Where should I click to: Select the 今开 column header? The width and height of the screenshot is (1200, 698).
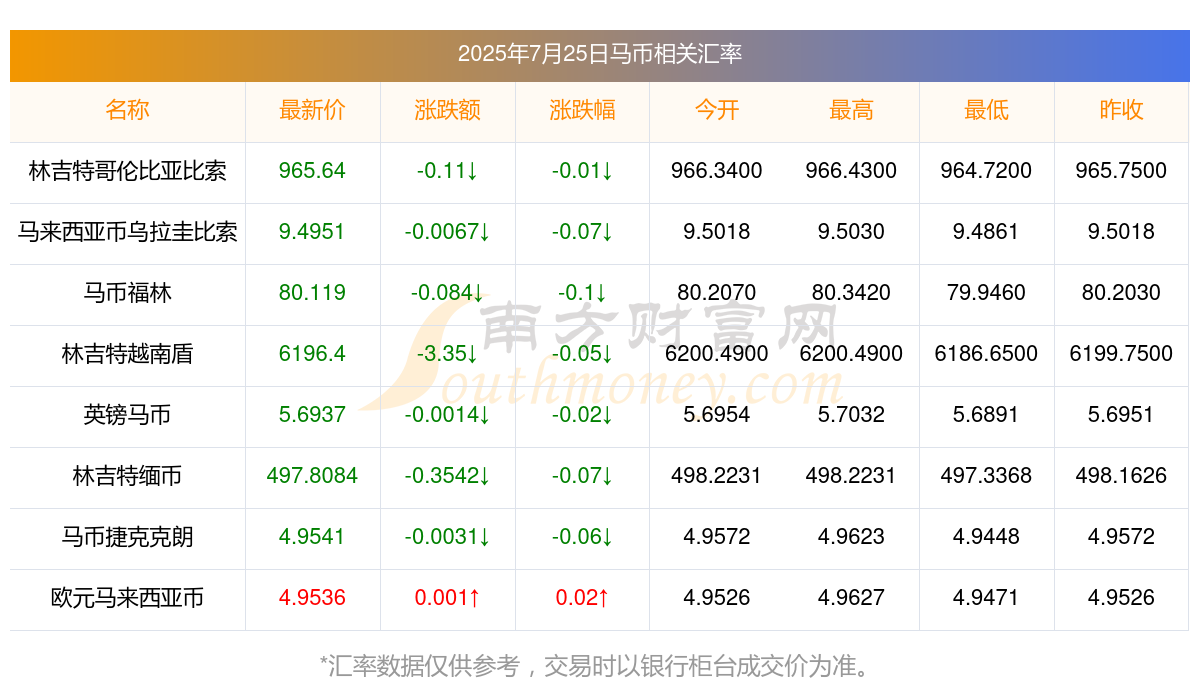(x=716, y=110)
